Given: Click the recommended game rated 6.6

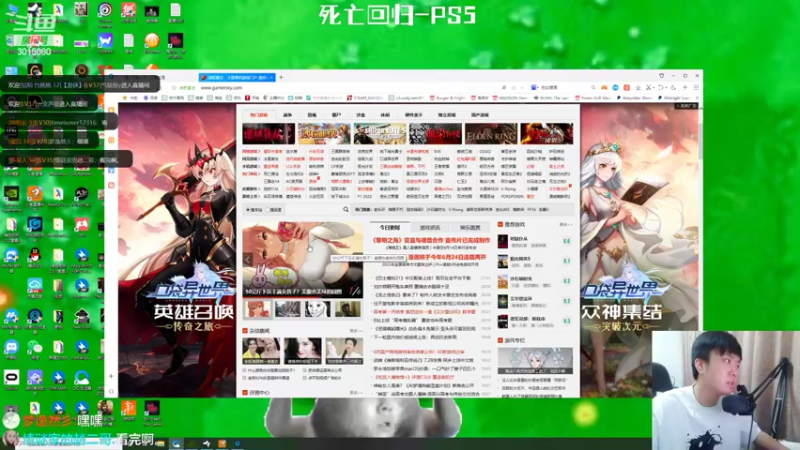Looking at the screenshot, I should coord(535,241).
